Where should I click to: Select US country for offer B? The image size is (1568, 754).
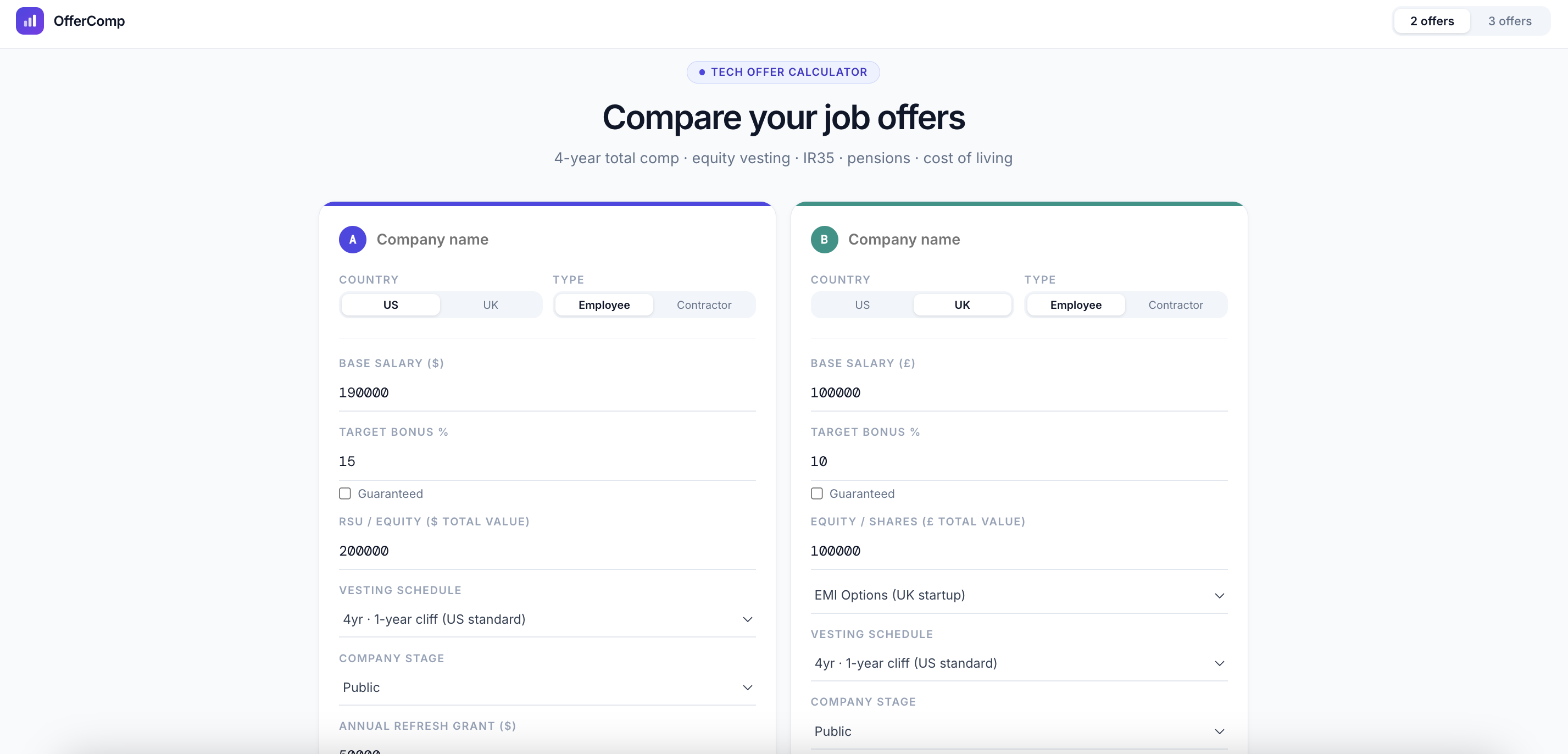coord(862,304)
